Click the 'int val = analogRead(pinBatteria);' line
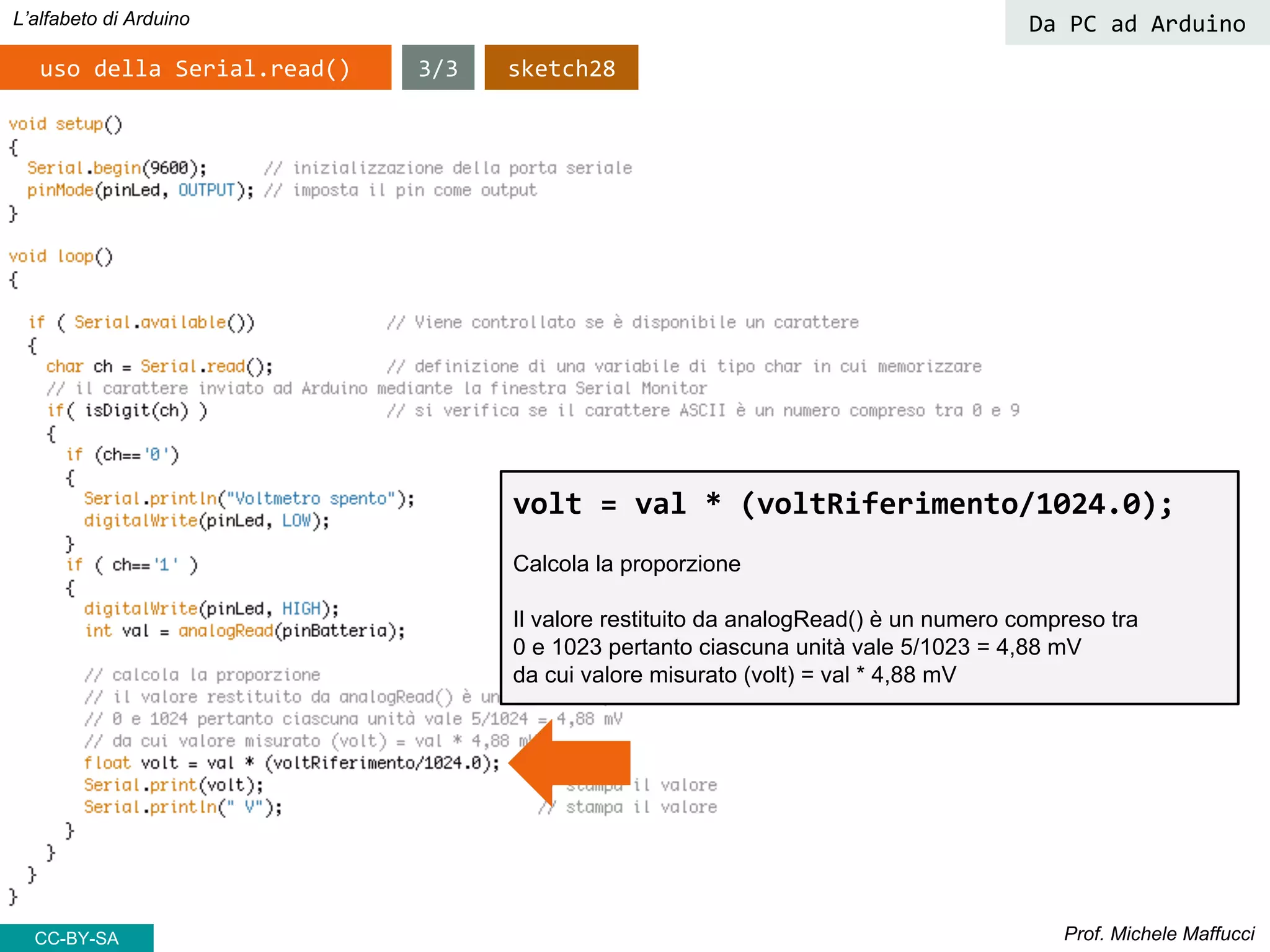The height and width of the screenshot is (952, 1270). coord(245,631)
